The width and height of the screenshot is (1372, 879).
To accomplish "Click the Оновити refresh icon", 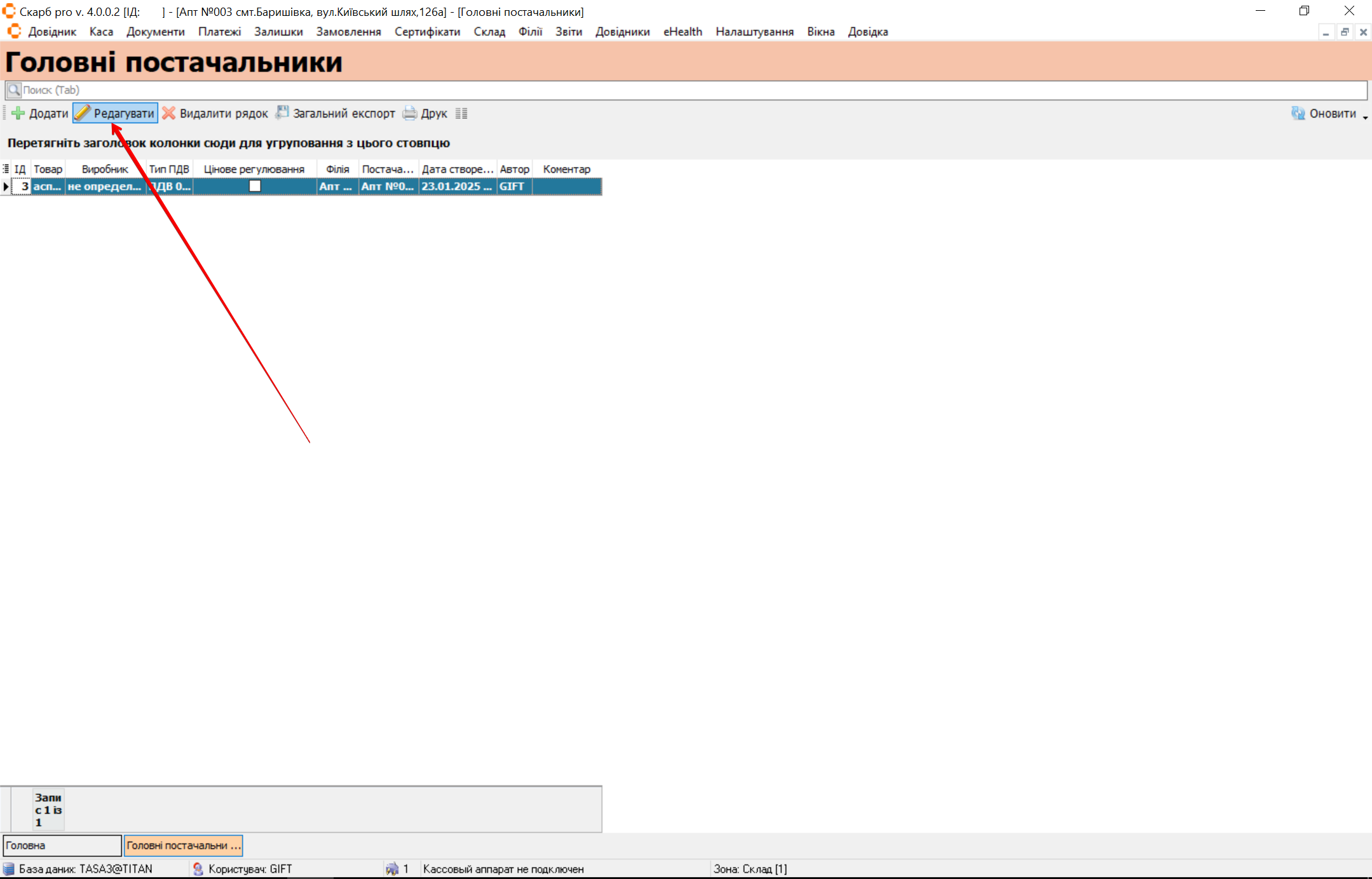I will point(1298,113).
